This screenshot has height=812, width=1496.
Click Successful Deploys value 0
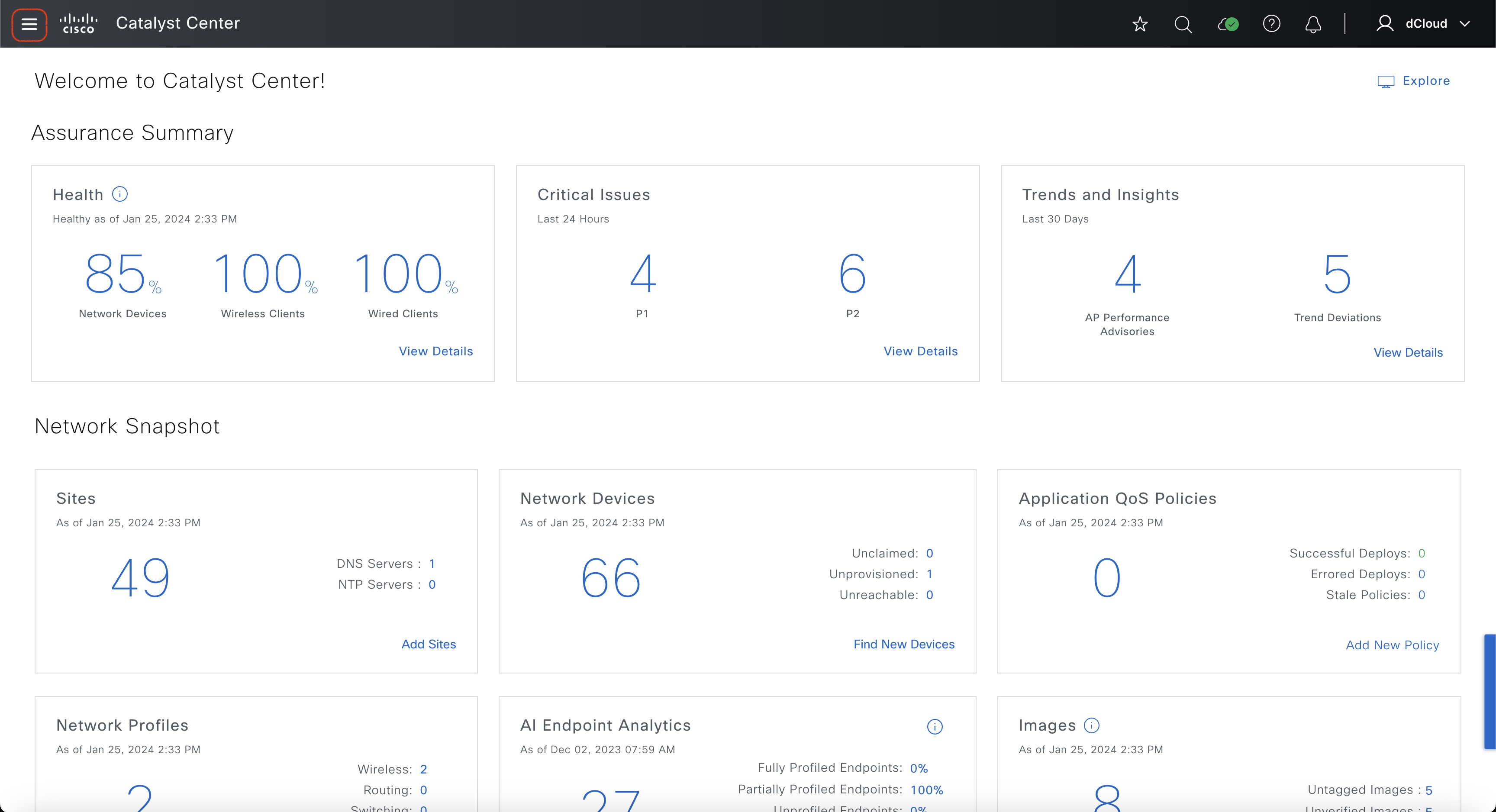(x=1421, y=553)
